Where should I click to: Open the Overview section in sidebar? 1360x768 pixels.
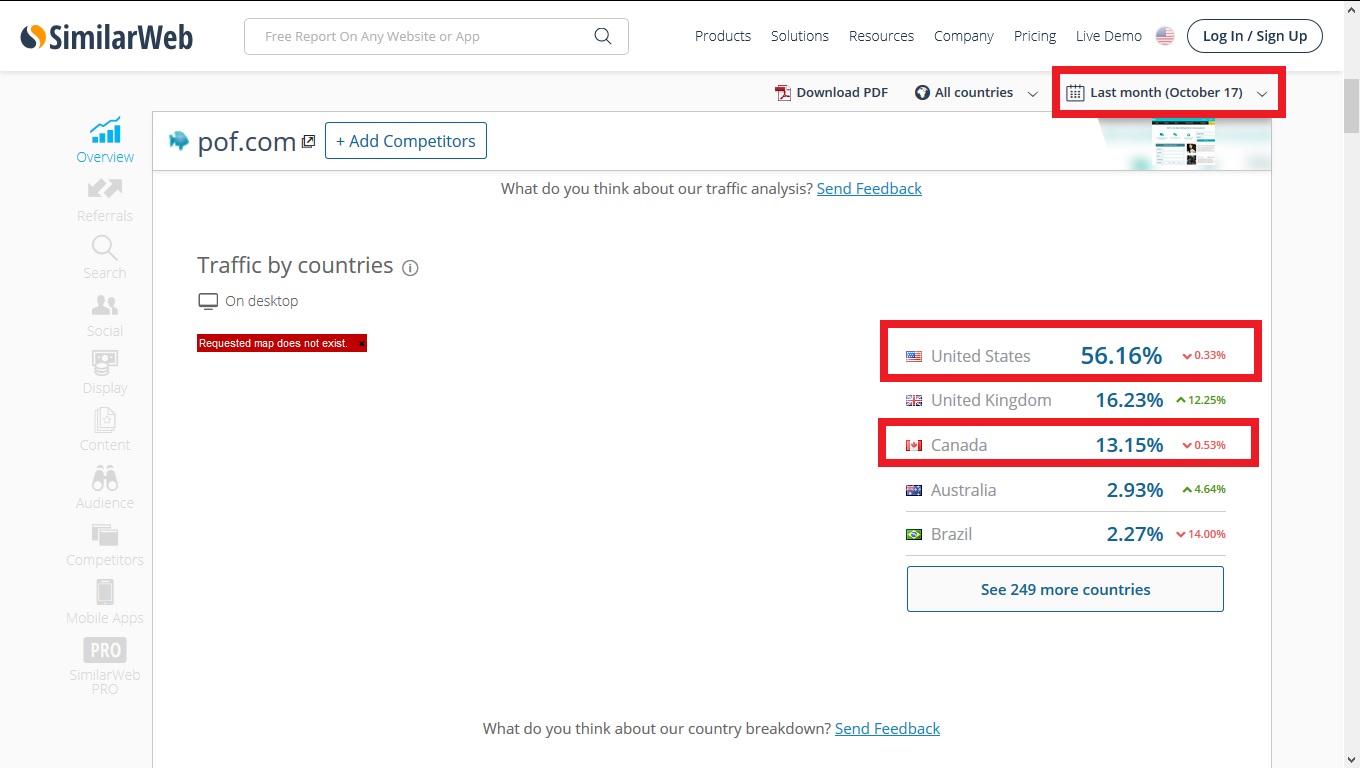[105, 140]
